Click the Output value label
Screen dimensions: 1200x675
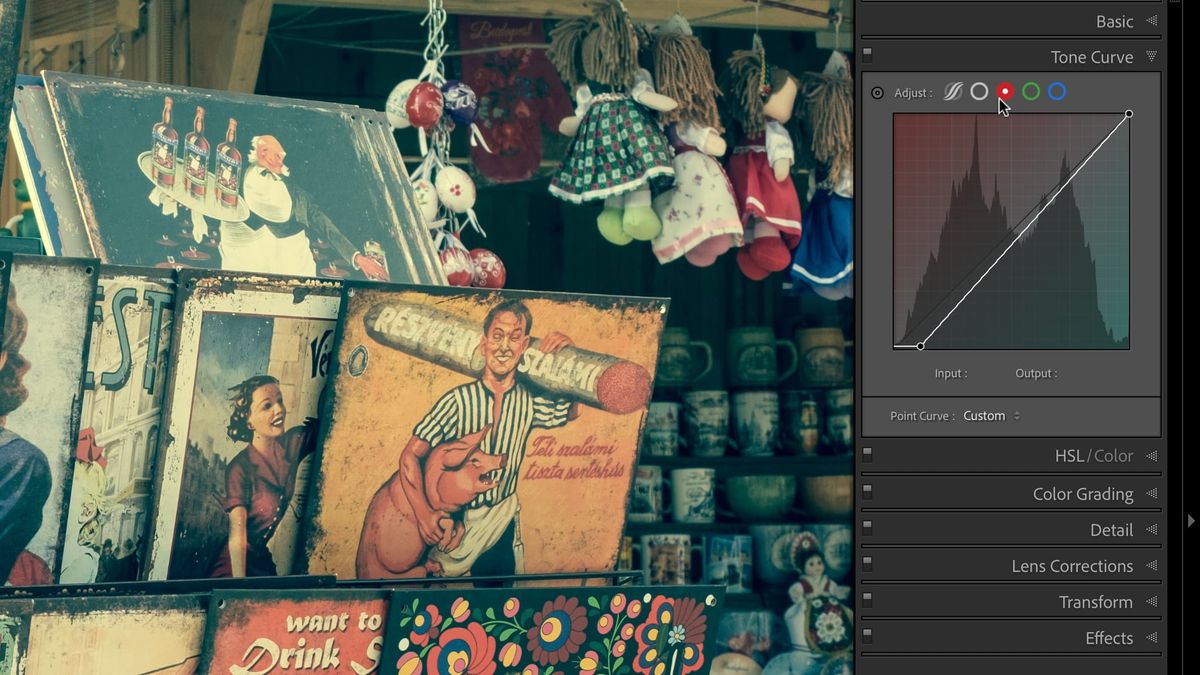(1036, 373)
